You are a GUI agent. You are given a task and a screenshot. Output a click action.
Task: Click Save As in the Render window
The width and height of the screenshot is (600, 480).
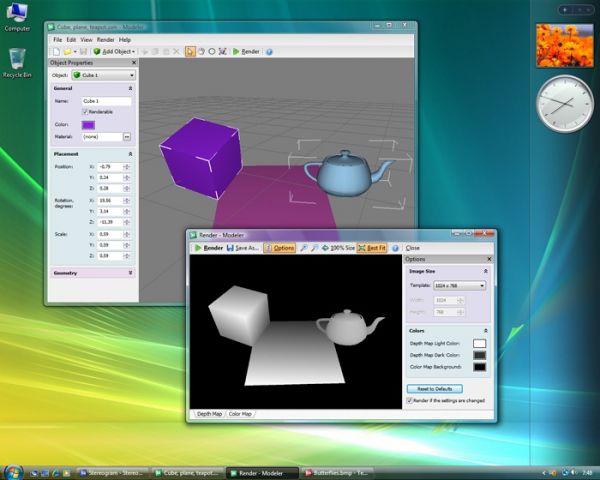pyautogui.click(x=243, y=247)
